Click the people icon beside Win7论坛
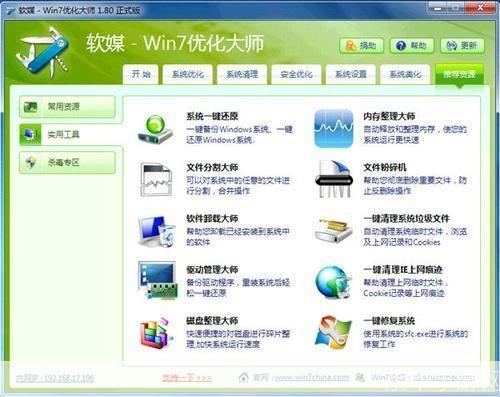The height and width of the screenshot is (397, 500). [x=361, y=377]
